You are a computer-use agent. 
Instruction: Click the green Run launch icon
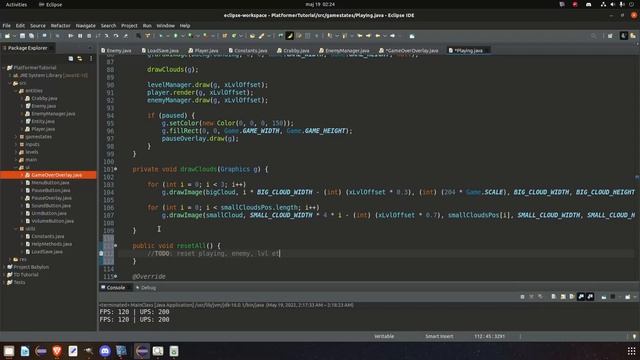click(x=176, y=36)
